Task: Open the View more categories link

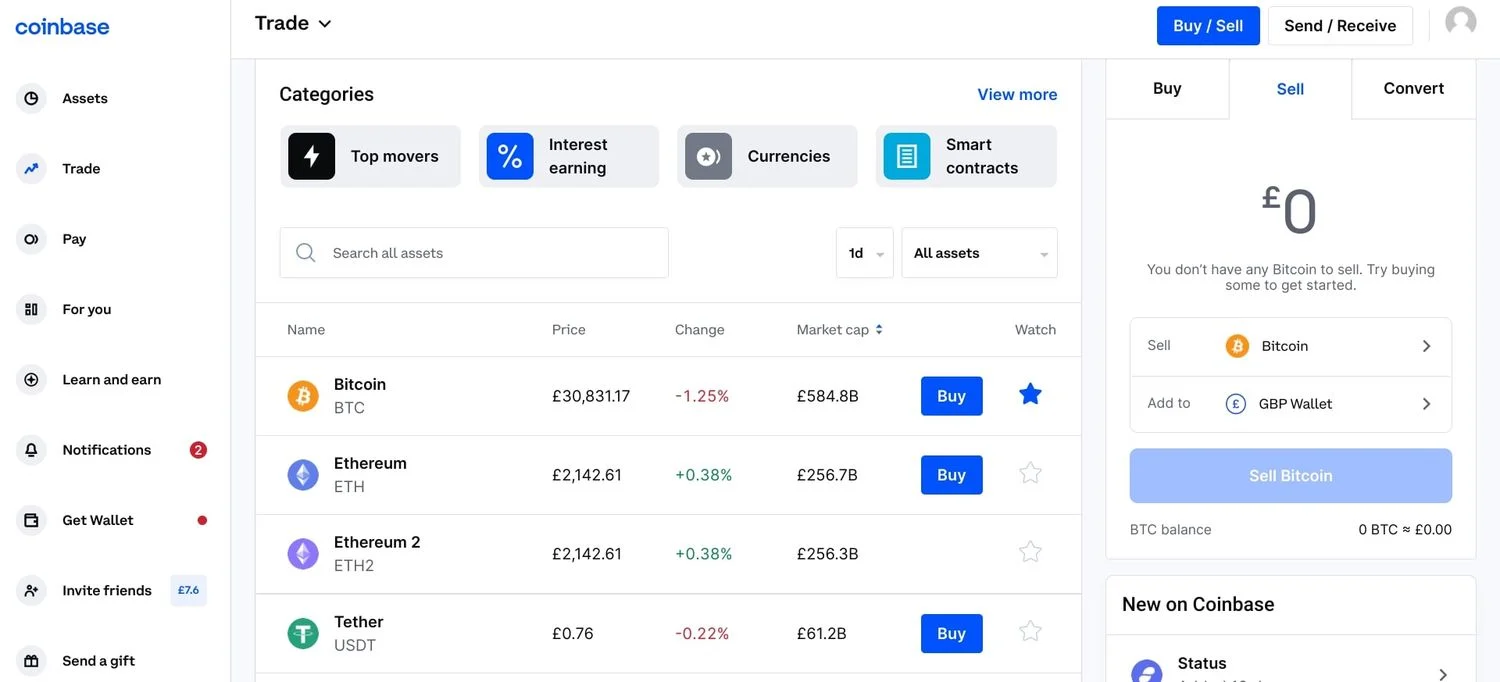Action: point(1017,95)
